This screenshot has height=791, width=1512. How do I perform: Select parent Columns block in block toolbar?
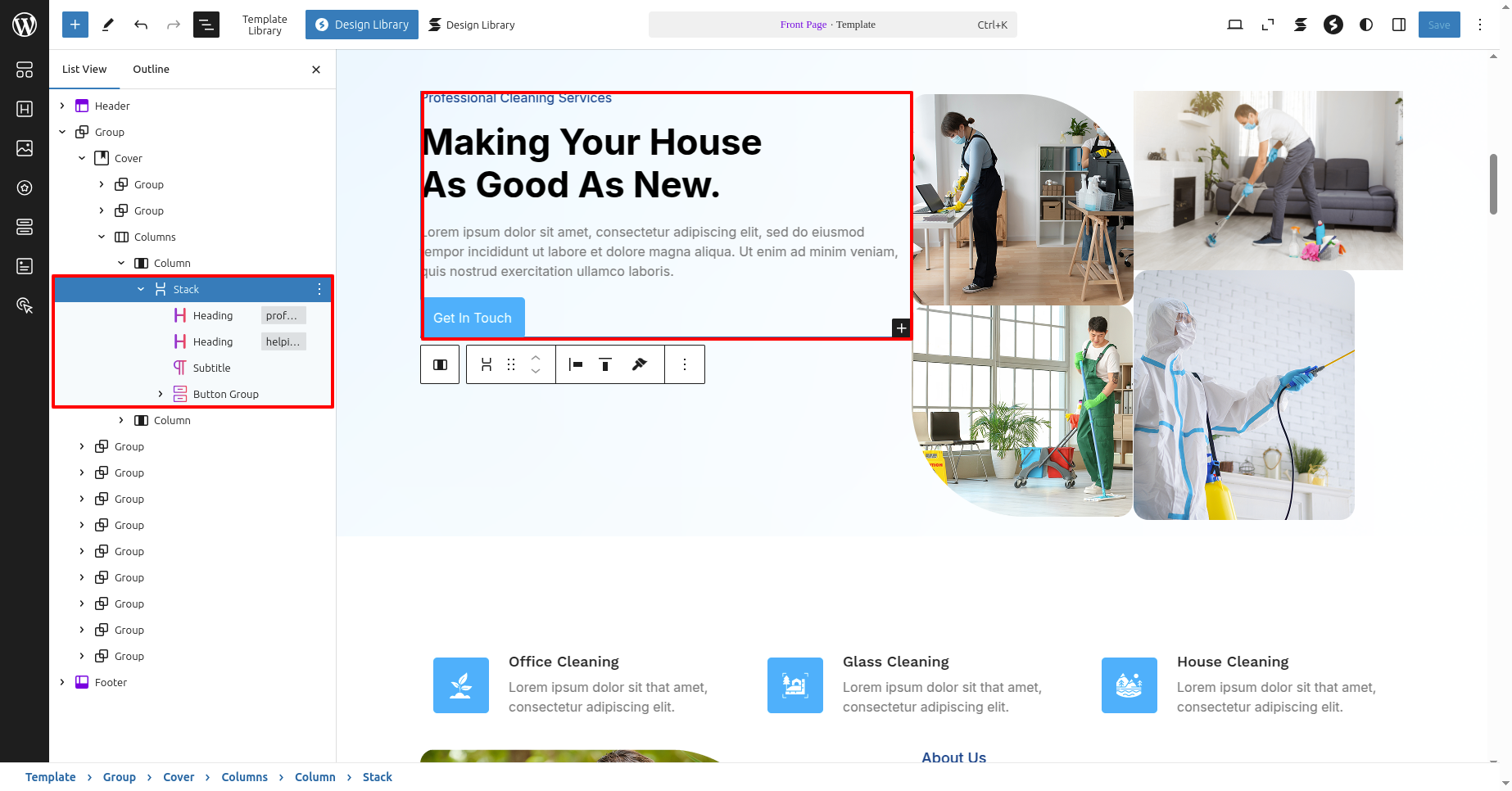click(440, 364)
